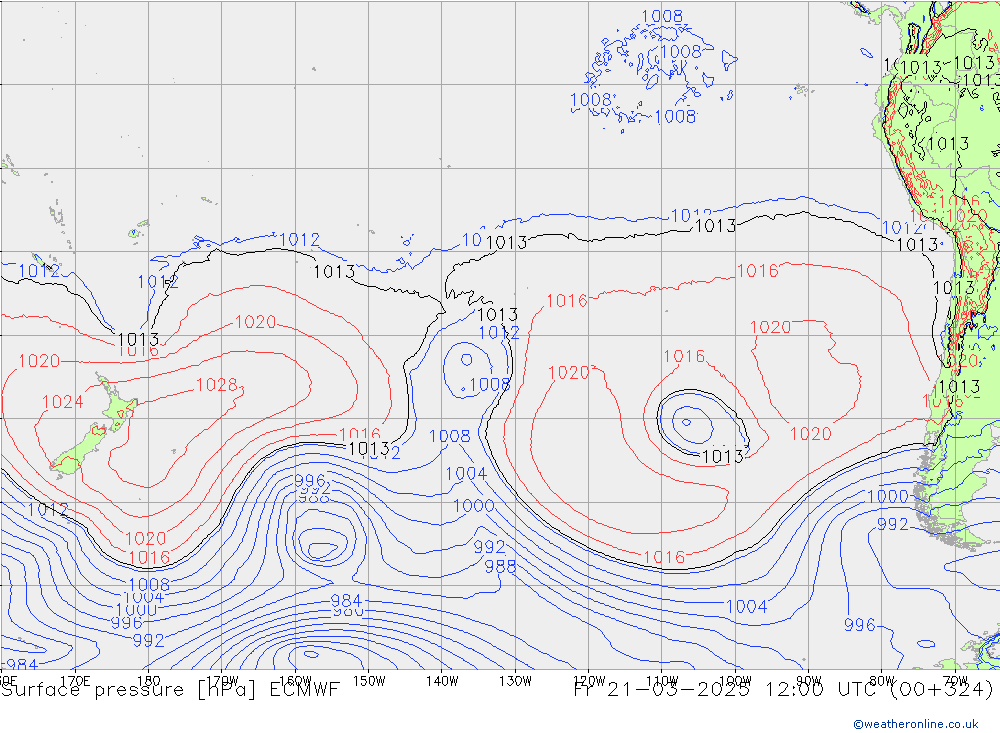This screenshot has width=1000, height=733.
Task: Click the 'Surface pressure [hPa] ECMWF' title
Action: coord(171,690)
